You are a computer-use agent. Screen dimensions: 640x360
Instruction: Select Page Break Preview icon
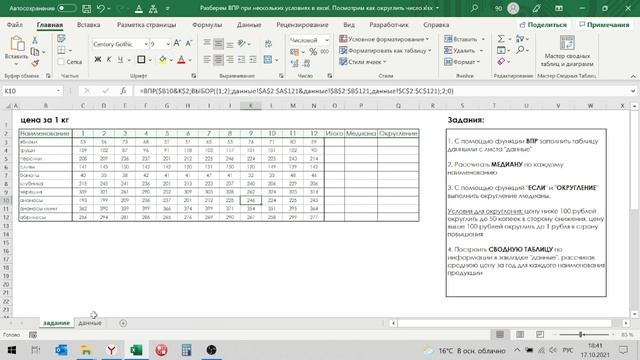click(540, 335)
